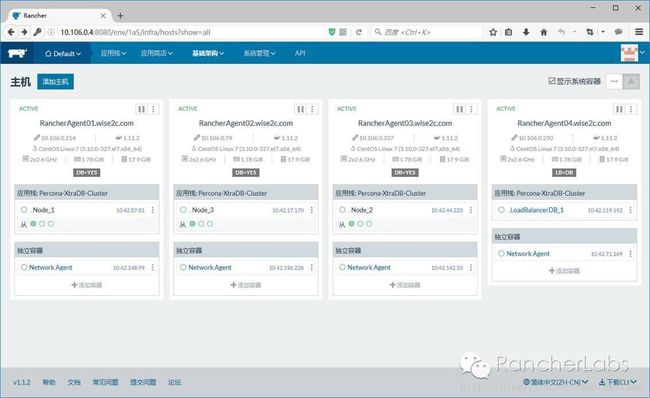The width and height of the screenshot is (650, 398).
Task: Open actions menu for Node_1 container
Action: pyautogui.click(x=153, y=210)
